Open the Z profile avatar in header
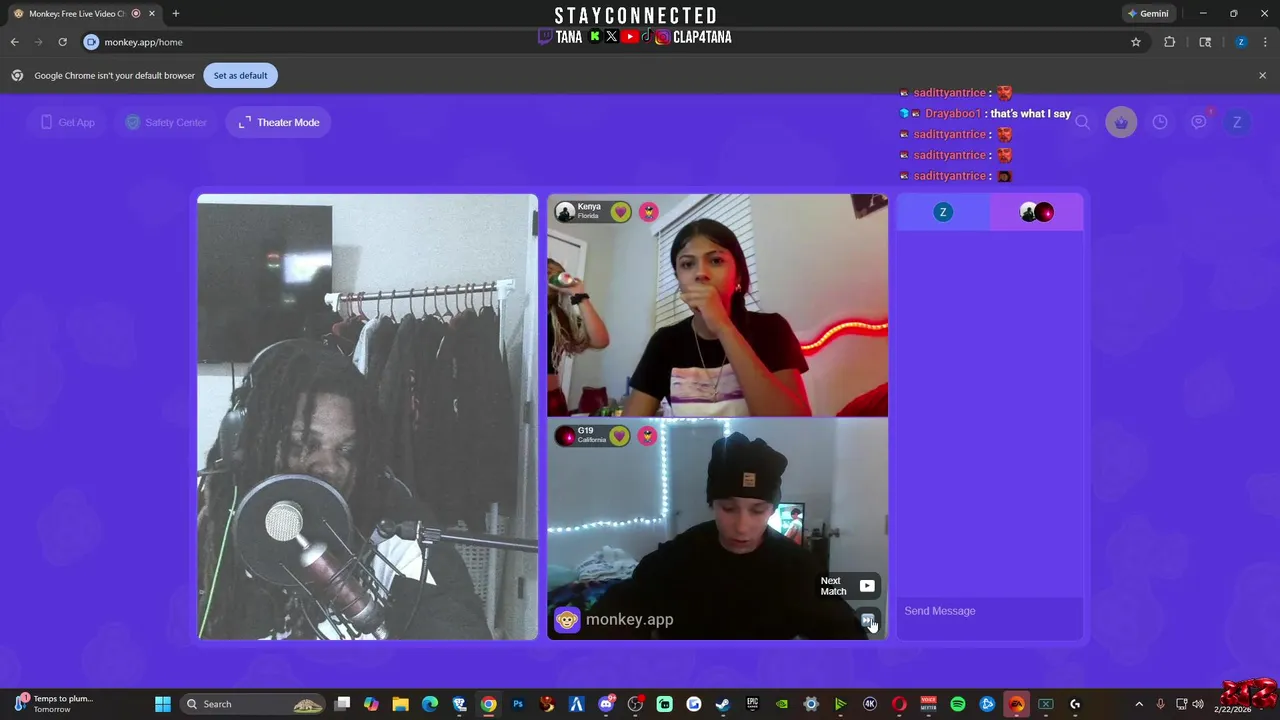 1237,122
